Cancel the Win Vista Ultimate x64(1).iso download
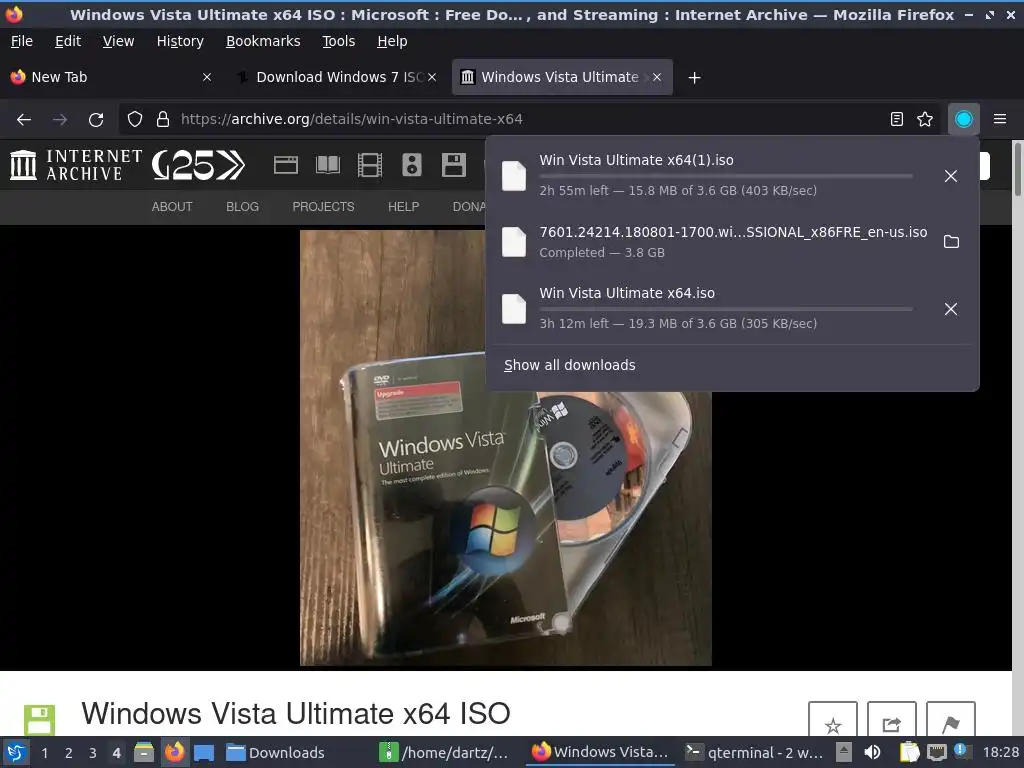Screen dimensions: 1024x768 [951, 176]
